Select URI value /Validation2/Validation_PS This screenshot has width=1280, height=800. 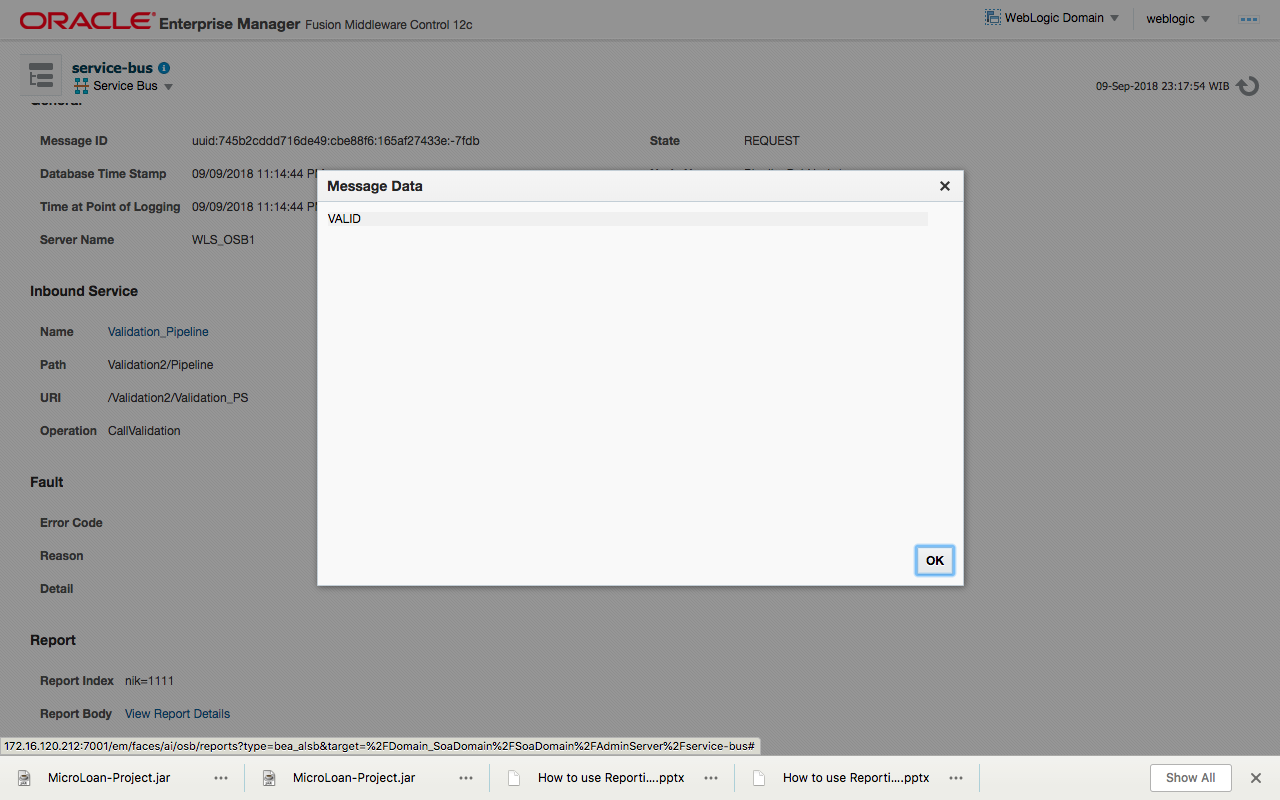pos(178,398)
